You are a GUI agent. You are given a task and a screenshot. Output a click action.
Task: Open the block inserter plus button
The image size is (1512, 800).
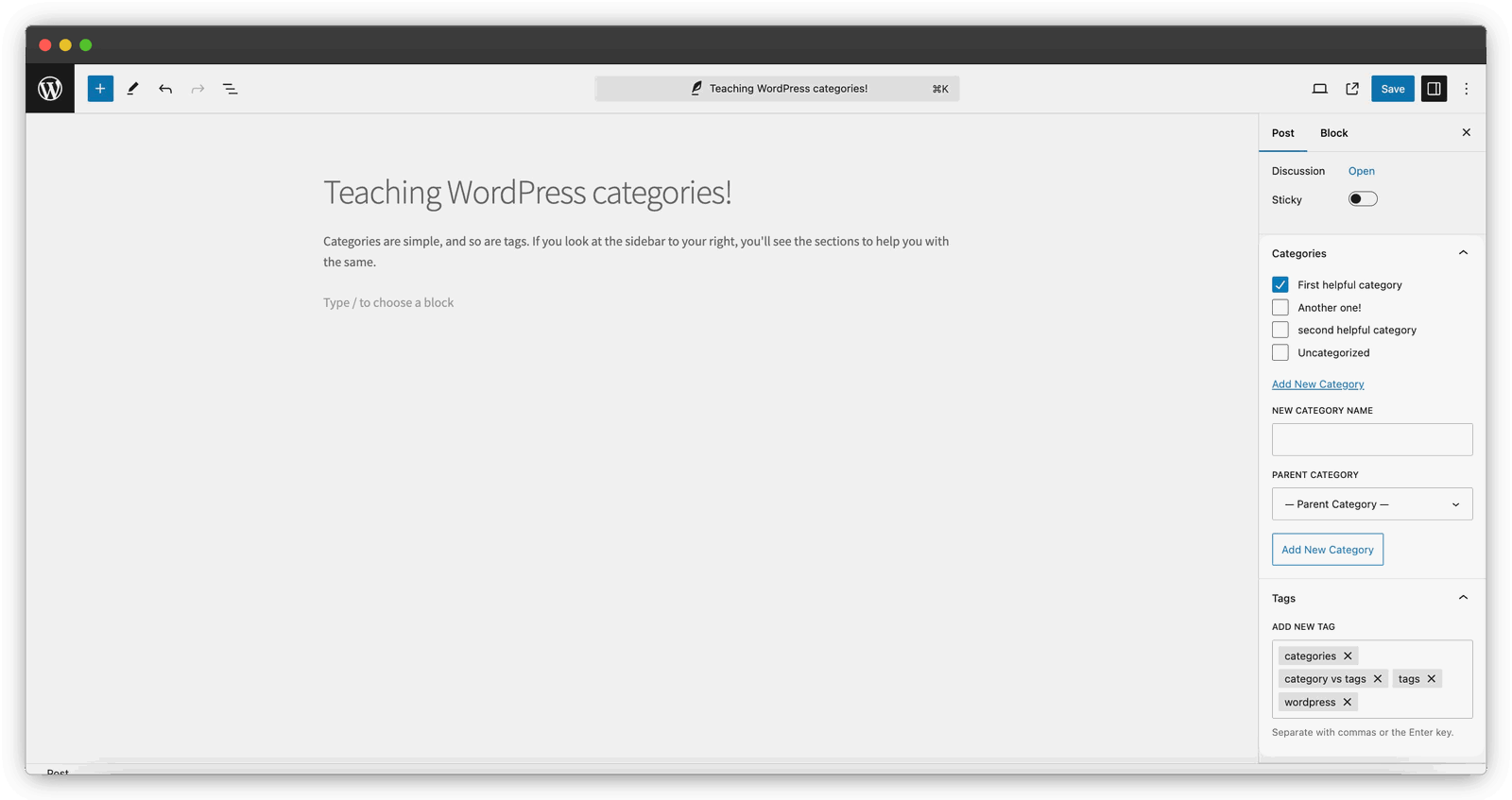tap(100, 89)
